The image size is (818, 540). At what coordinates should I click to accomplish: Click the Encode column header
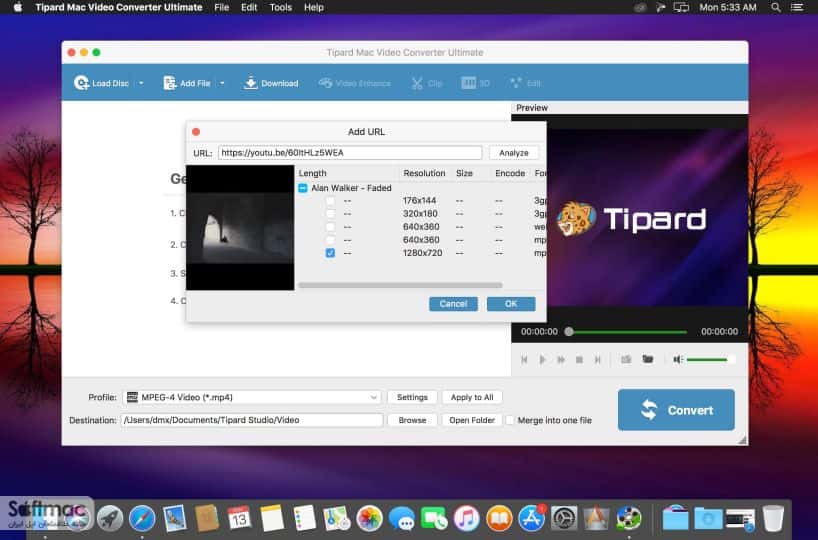[510, 173]
